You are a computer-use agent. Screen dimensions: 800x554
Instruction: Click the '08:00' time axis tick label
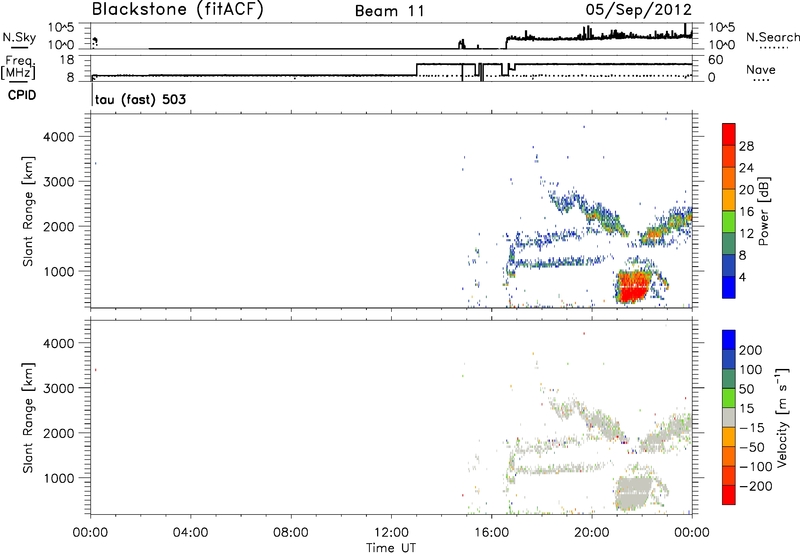(290, 533)
